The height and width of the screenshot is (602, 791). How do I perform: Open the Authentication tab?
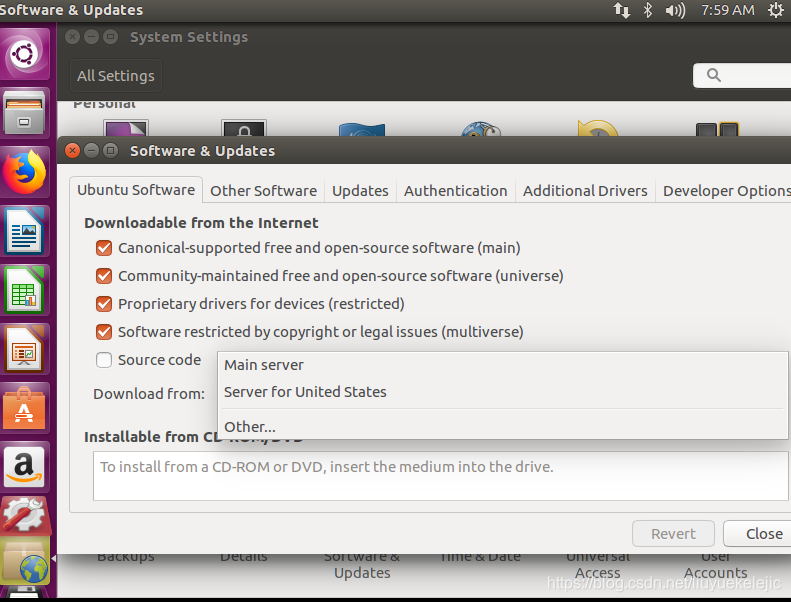point(456,191)
